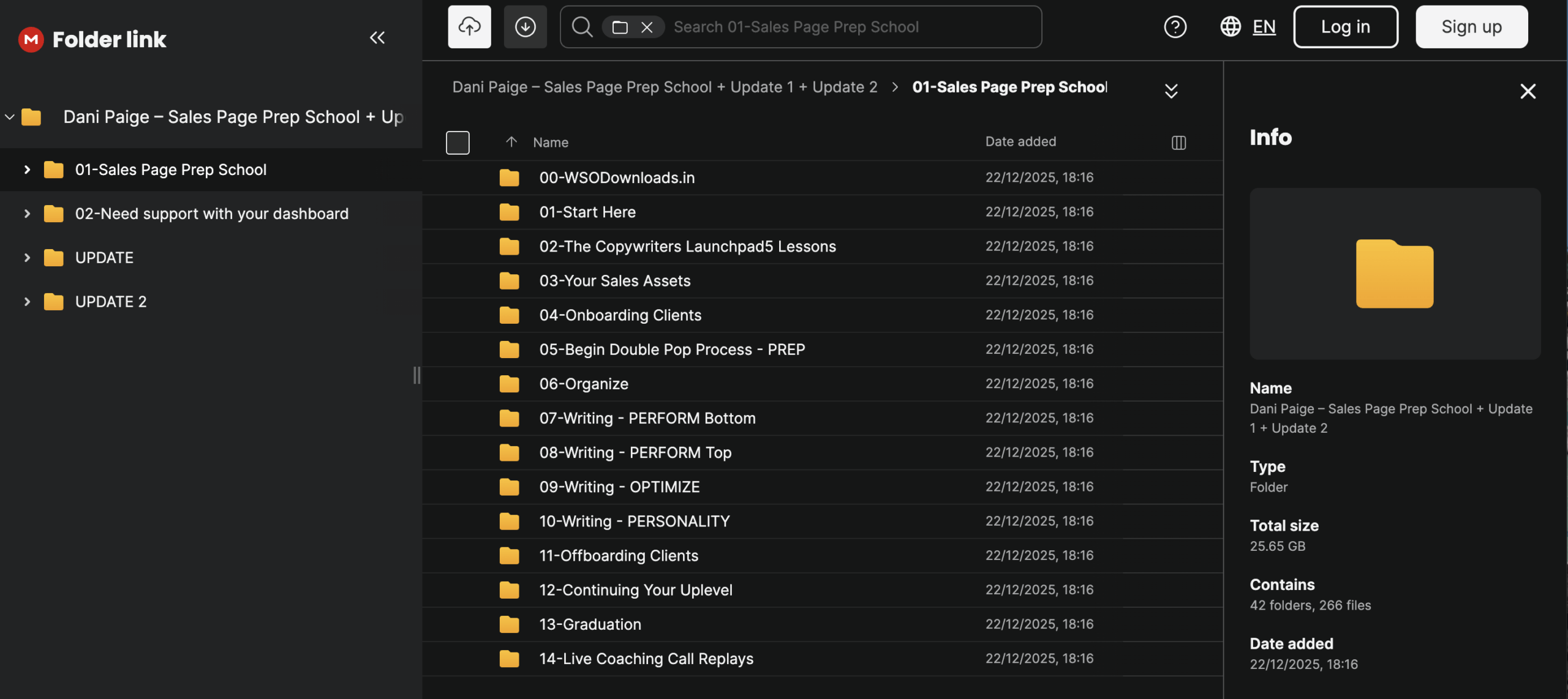Screen dimensions: 1568x699
Task: Collapse the sidebar with double chevron
Action: [377, 38]
